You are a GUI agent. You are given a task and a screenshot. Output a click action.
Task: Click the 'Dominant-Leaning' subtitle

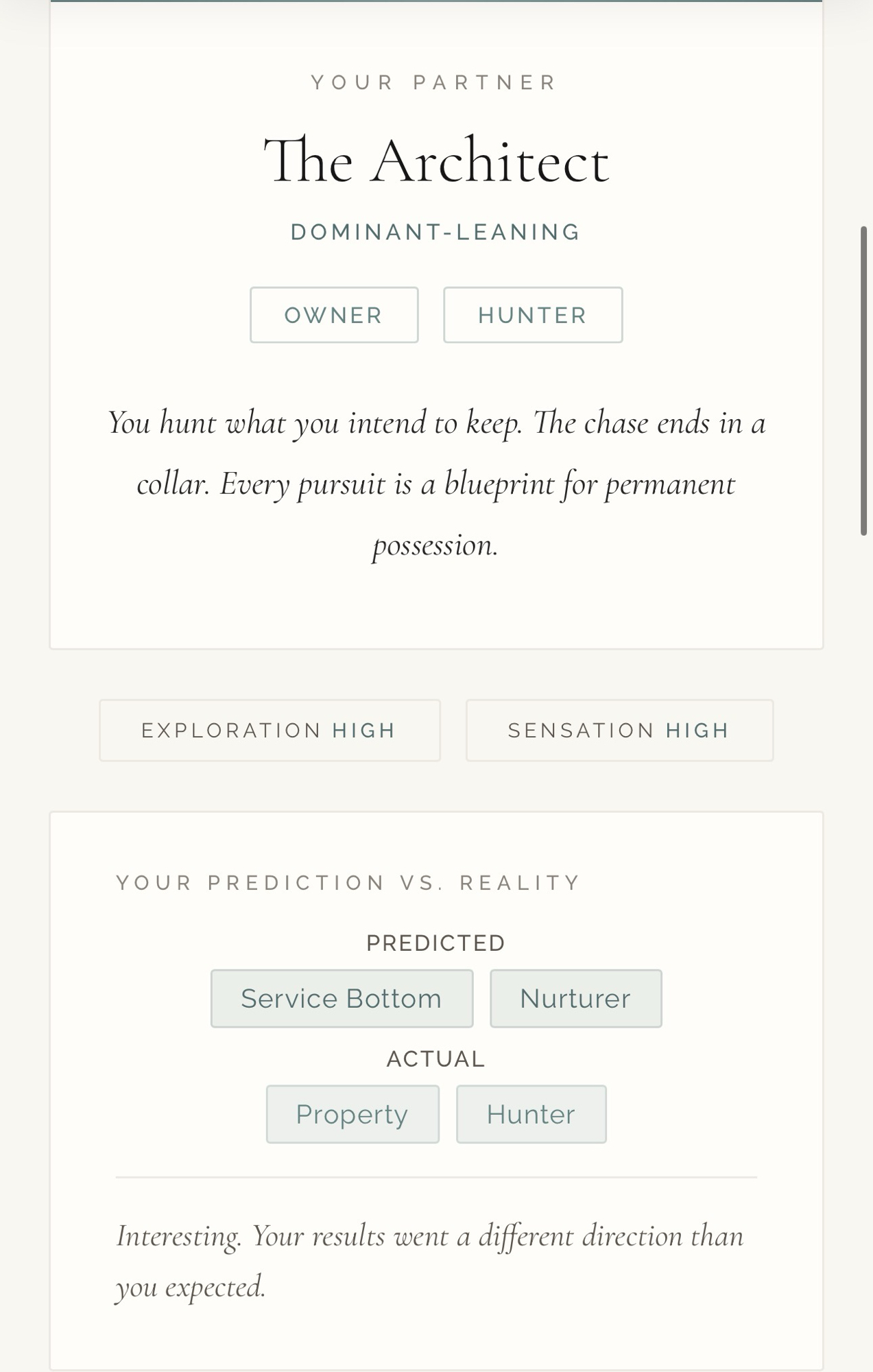point(436,232)
